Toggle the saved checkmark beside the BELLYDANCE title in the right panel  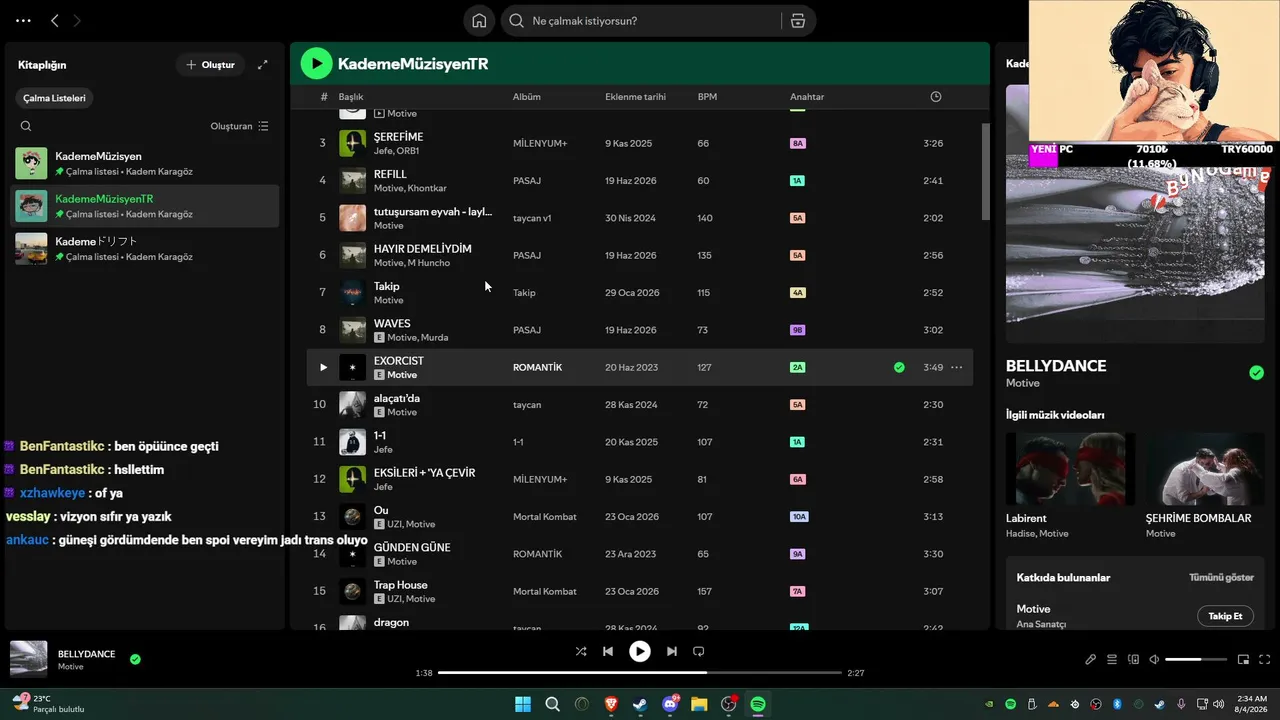(x=1257, y=373)
